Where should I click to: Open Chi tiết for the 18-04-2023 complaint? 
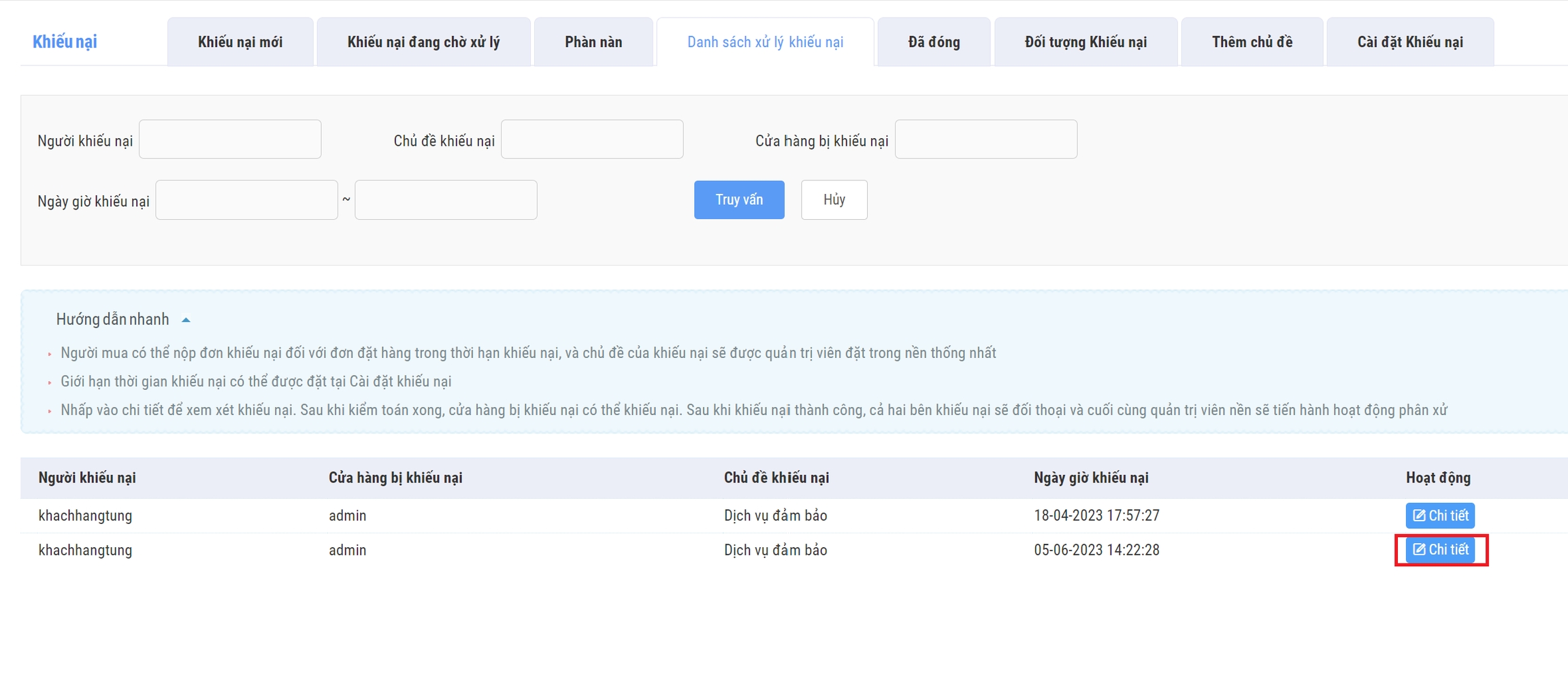[1439, 515]
